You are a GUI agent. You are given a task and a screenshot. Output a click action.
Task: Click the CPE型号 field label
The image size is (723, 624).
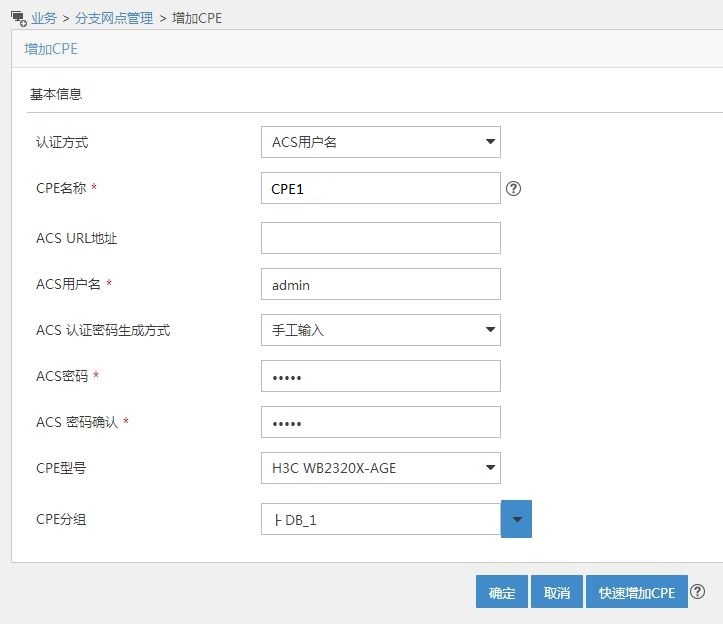61,468
